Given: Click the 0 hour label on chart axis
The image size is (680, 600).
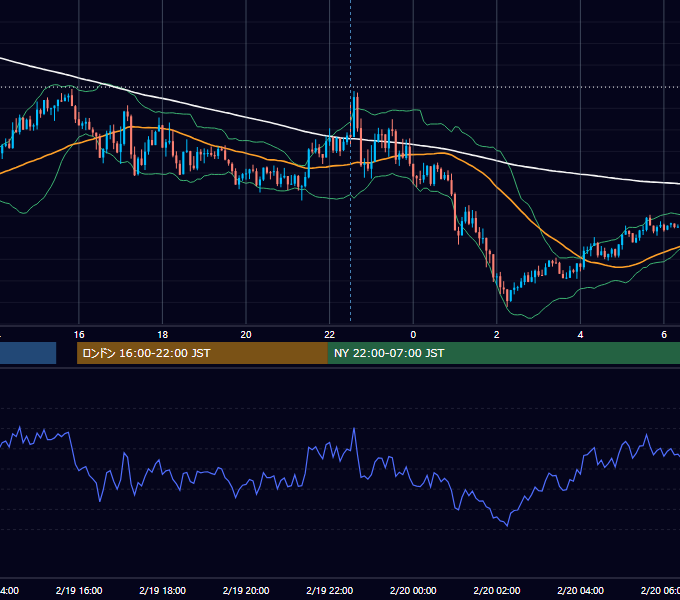Looking at the screenshot, I should (x=413, y=335).
